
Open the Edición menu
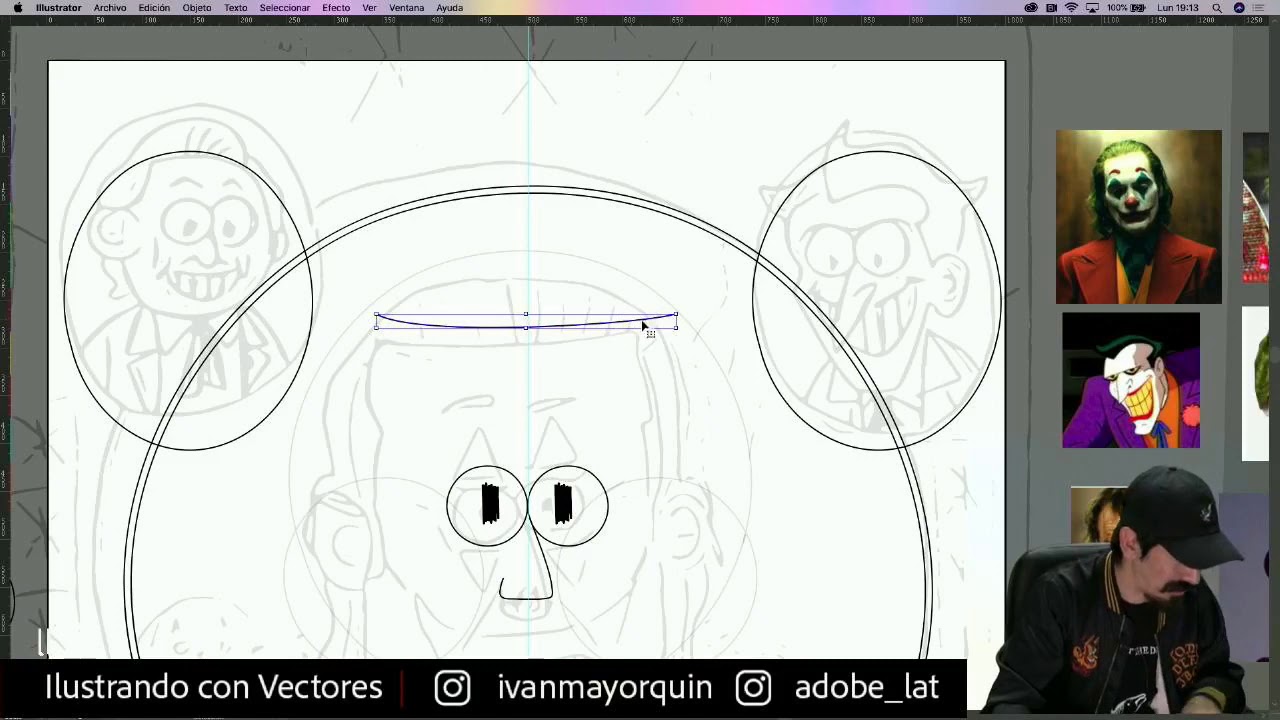(x=154, y=7)
